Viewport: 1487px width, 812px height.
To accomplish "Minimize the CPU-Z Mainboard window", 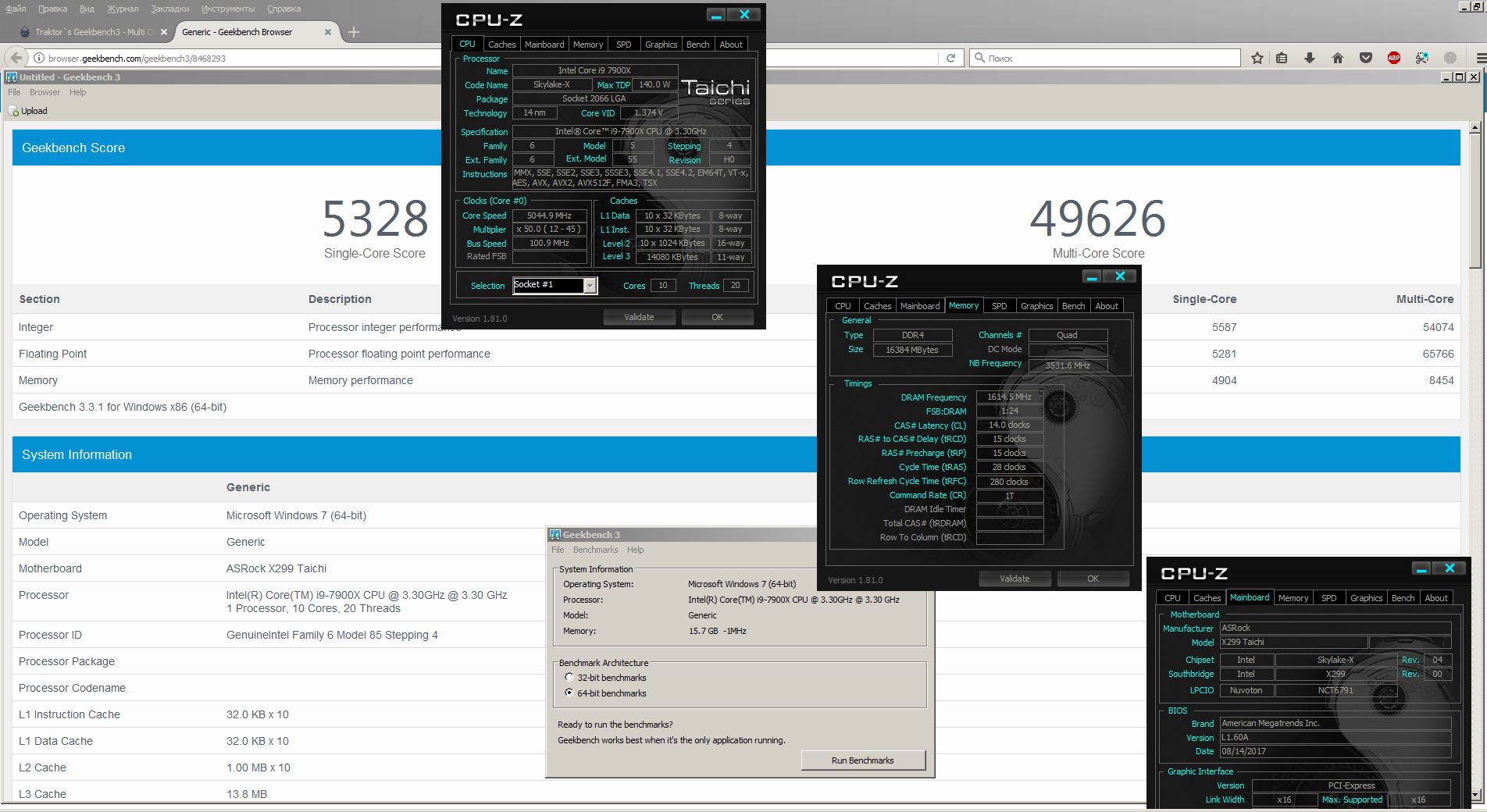I will (1421, 568).
